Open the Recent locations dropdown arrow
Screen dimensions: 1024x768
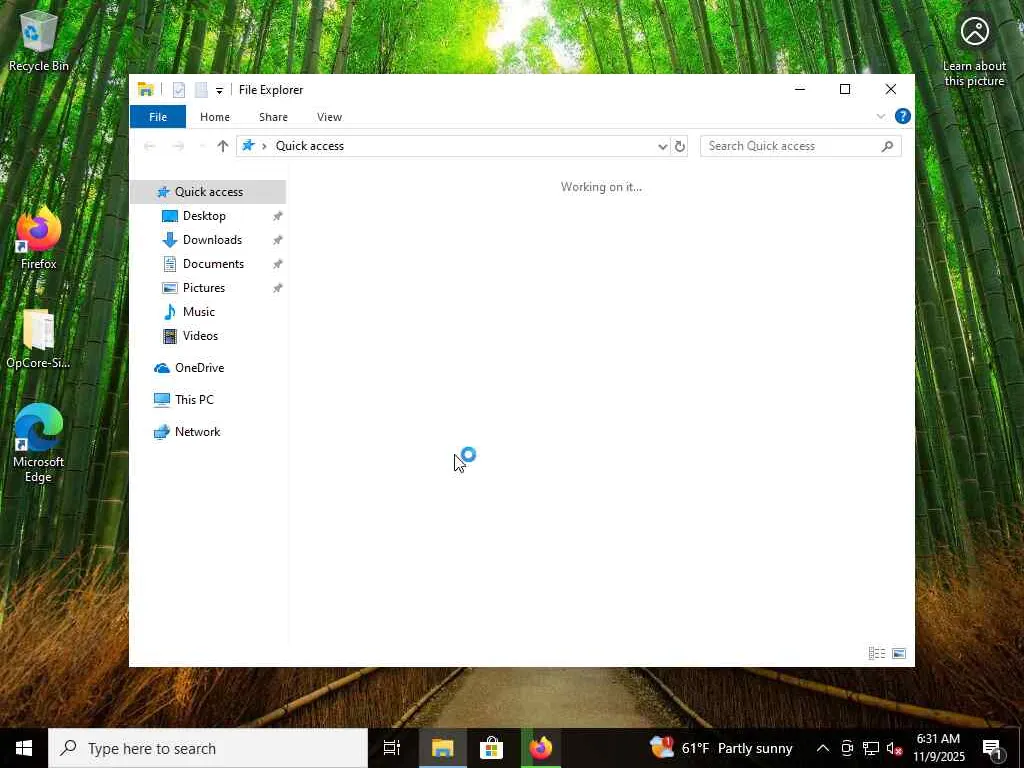[x=202, y=146]
